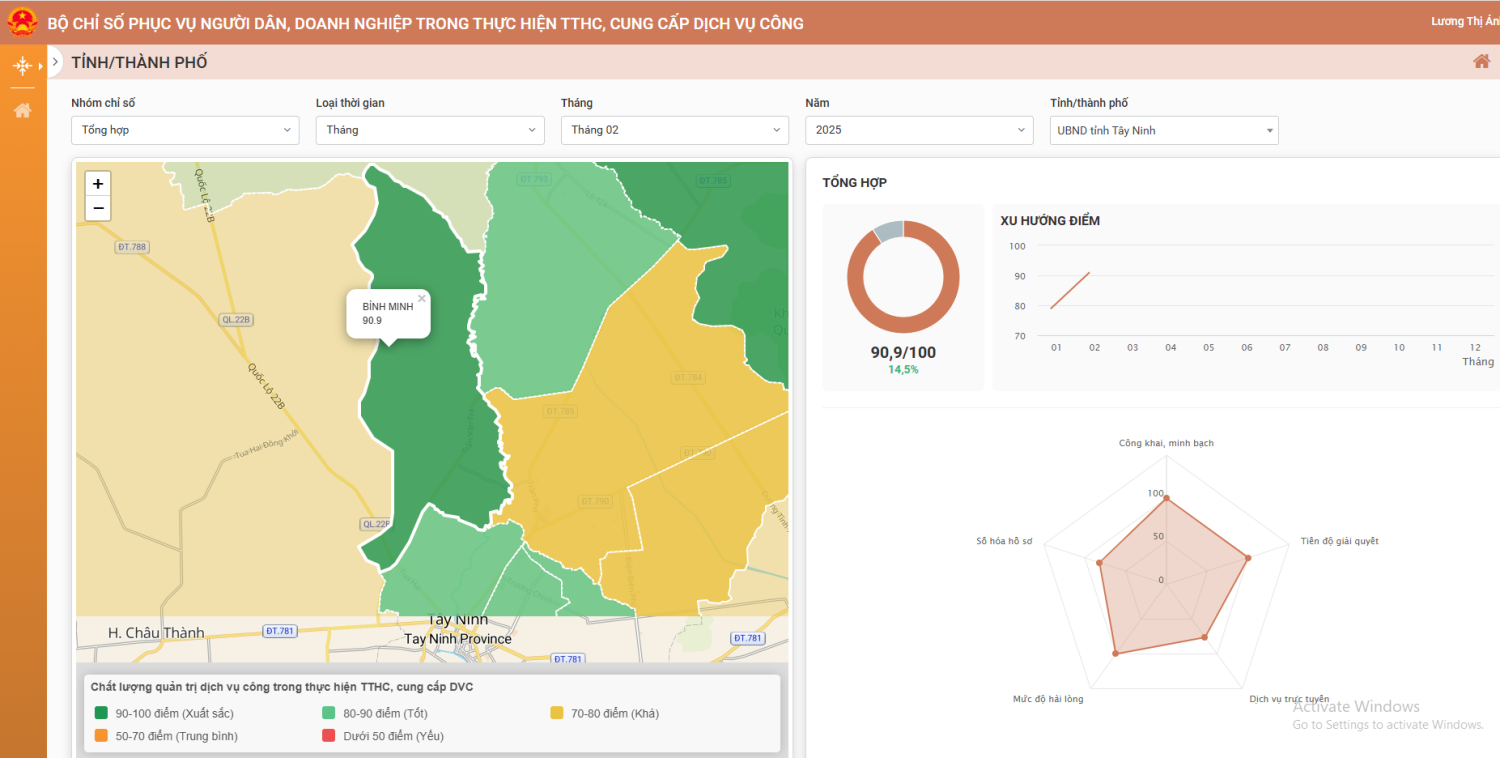Click the 14,5% change value
This screenshot has height=758, width=1500.
pyautogui.click(x=903, y=370)
